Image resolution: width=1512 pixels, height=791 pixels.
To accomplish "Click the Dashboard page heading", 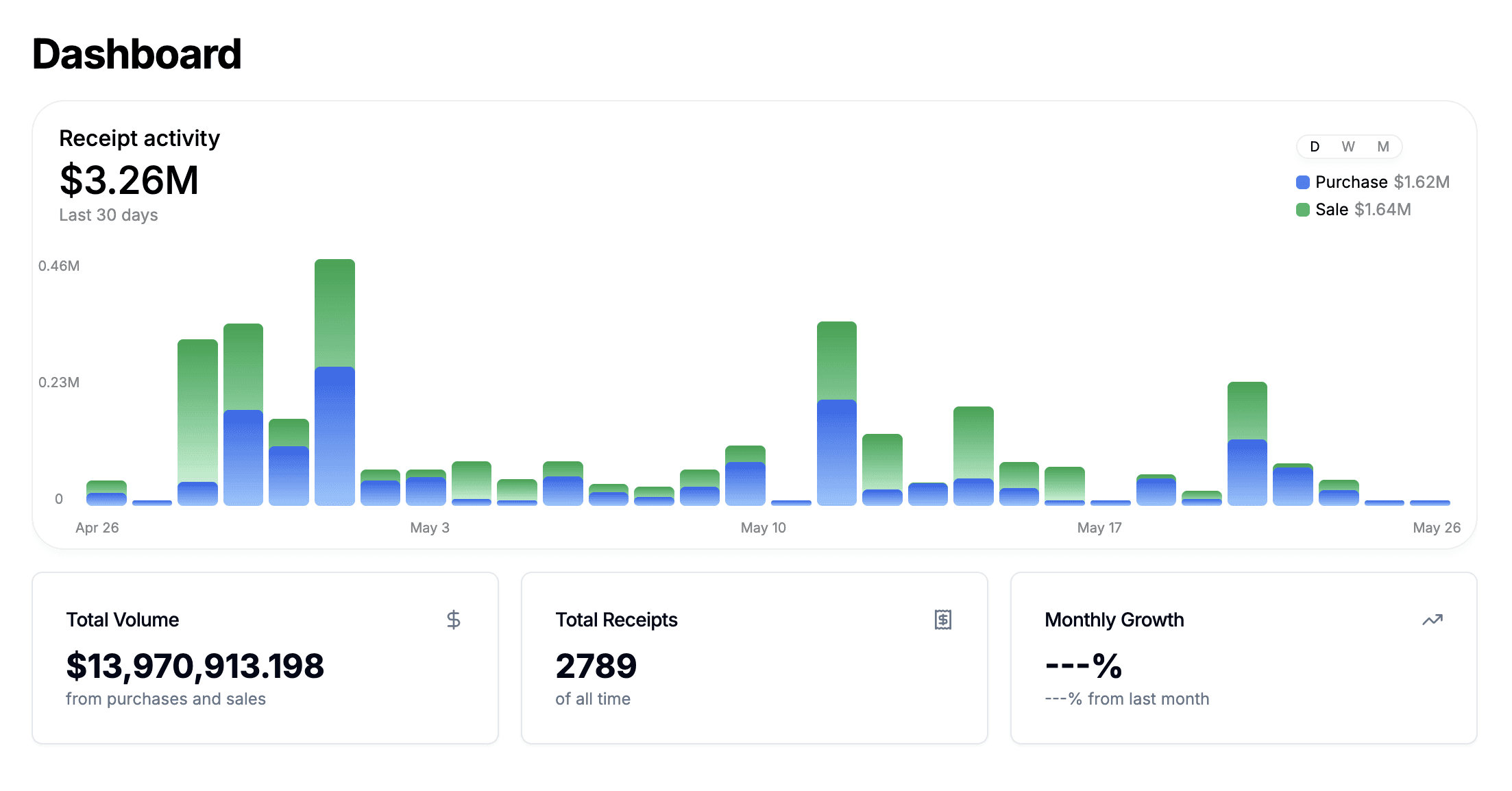I will 136,54.
